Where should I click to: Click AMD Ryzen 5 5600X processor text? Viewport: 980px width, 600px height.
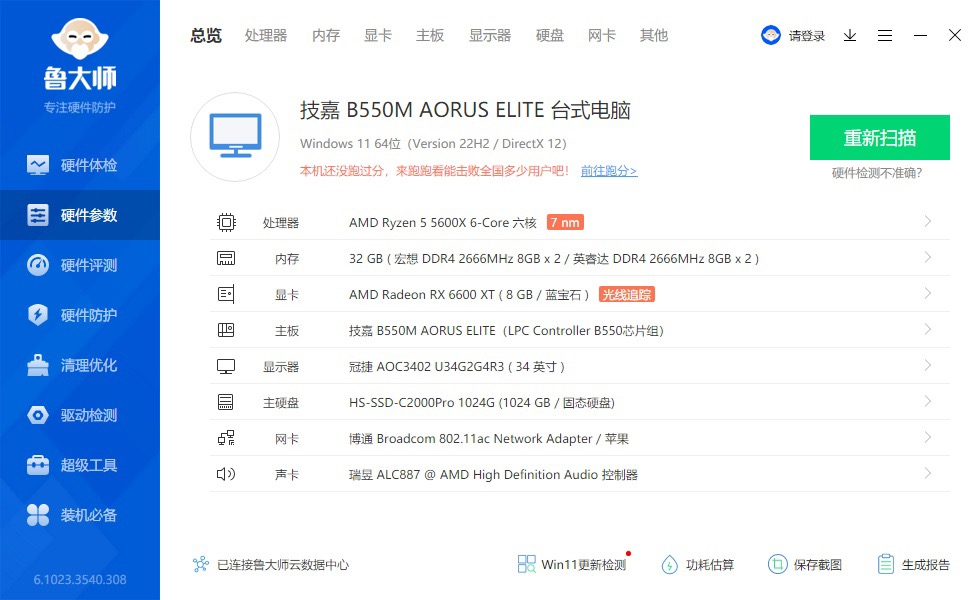(x=442, y=222)
